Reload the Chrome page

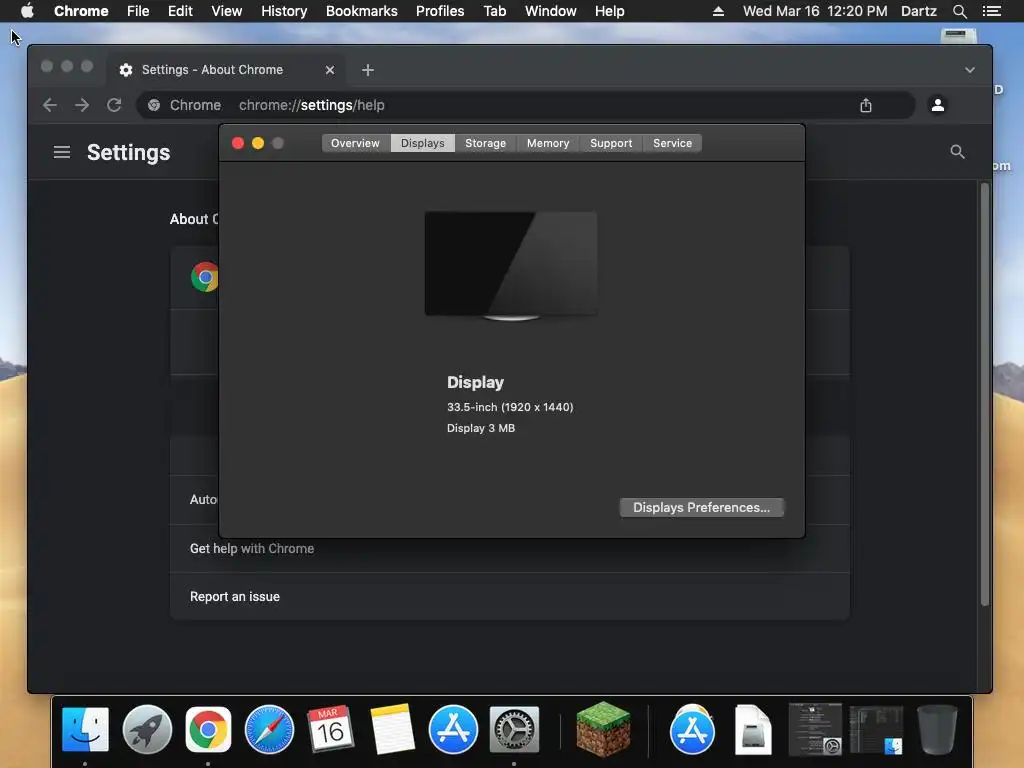[114, 105]
